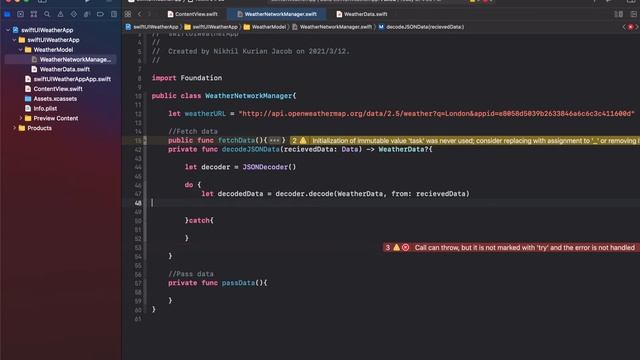Open the Project navigator folder icon

click(7, 14)
